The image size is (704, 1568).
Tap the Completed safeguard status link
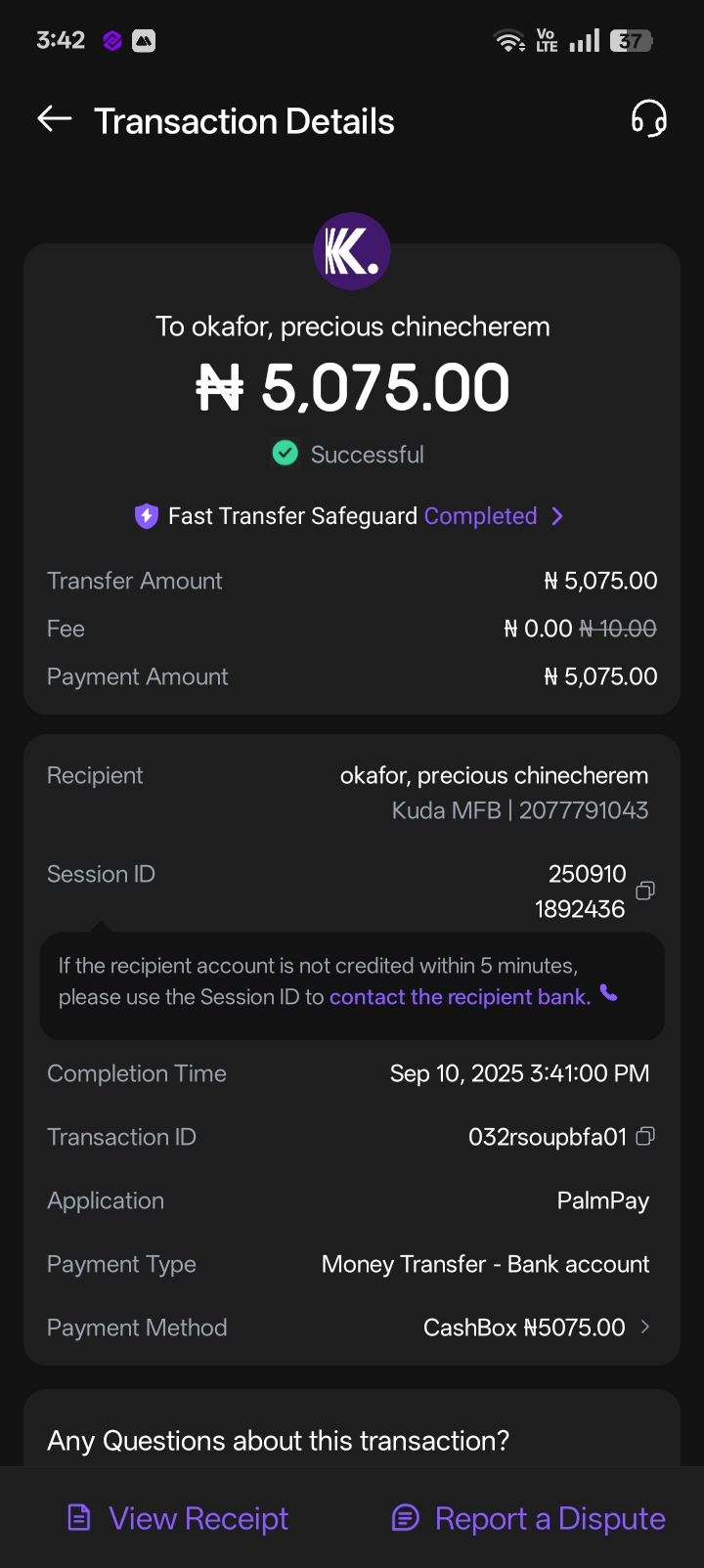(480, 516)
